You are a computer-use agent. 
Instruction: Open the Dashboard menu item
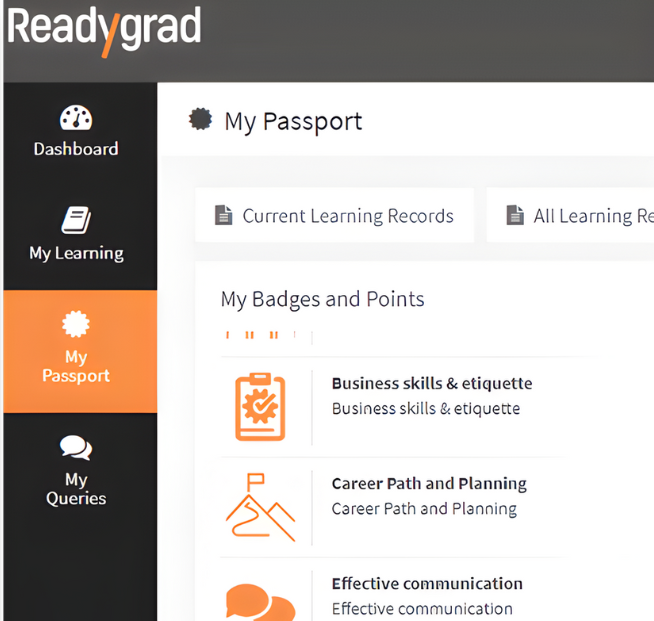pyautogui.click(x=76, y=149)
